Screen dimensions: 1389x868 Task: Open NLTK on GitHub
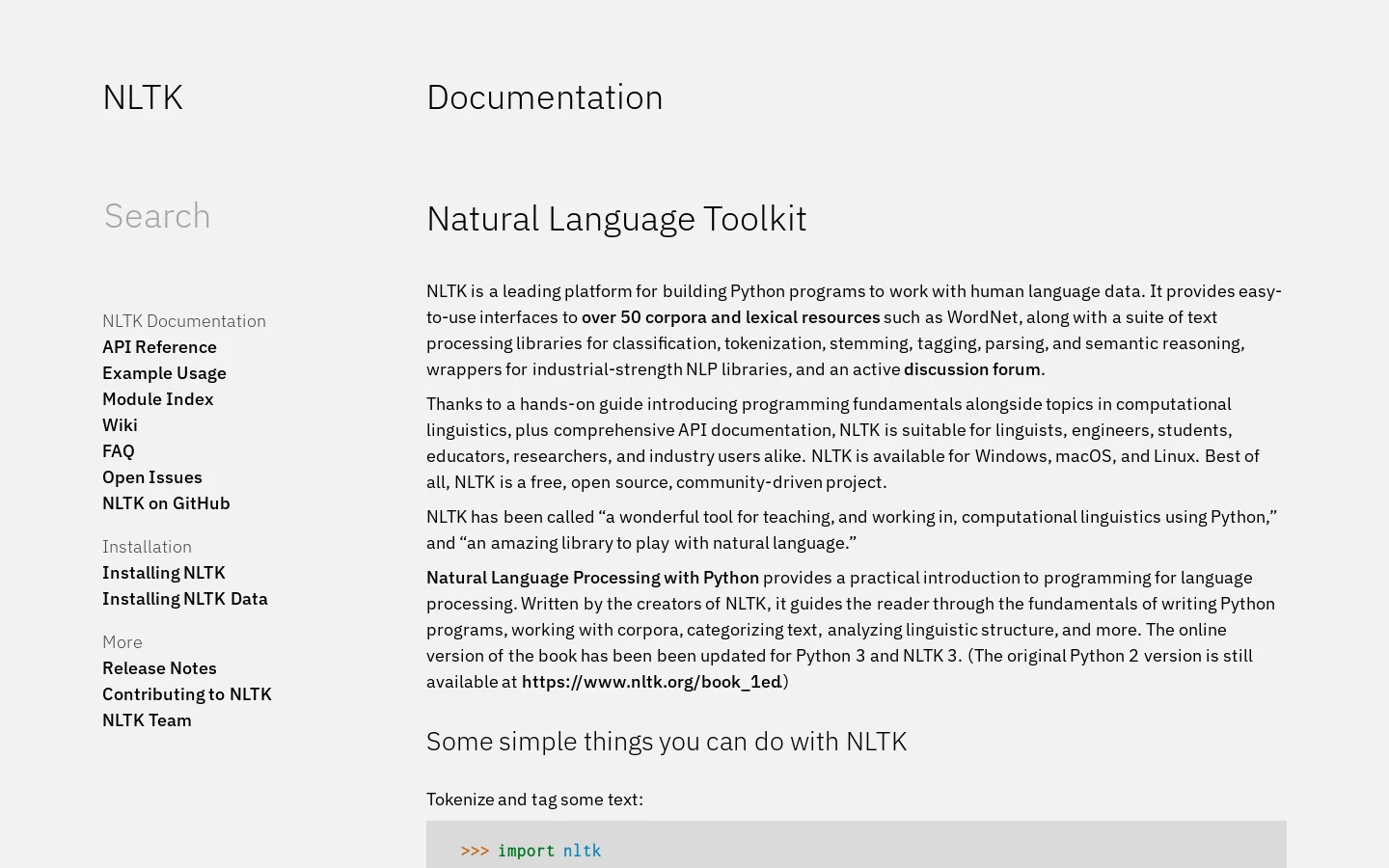166,503
